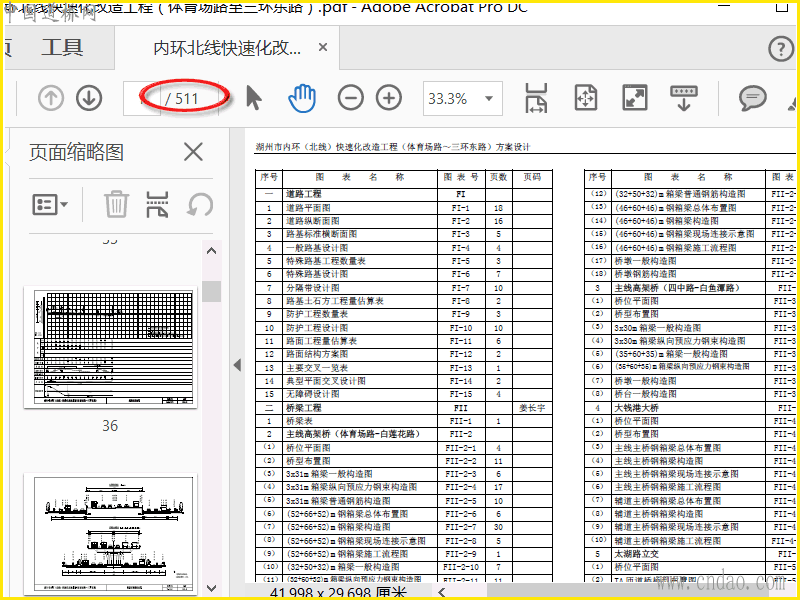
Task: Click the '主要交叉一览表' row
Action: coord(317,368)
